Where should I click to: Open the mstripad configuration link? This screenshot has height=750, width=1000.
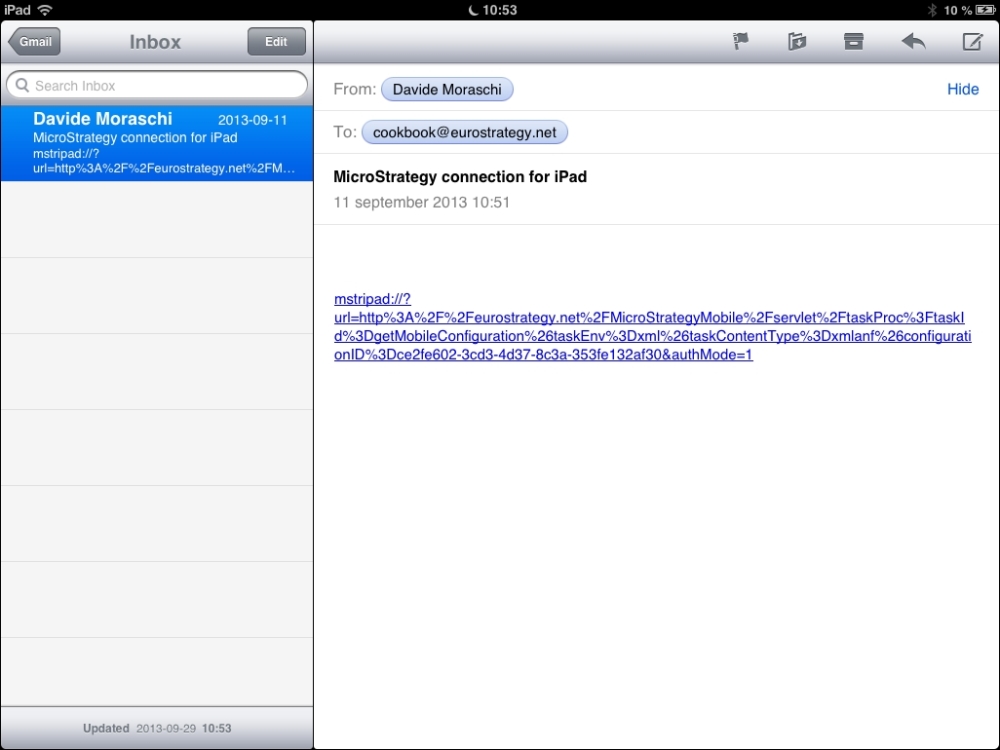click(x=652, y=327)
